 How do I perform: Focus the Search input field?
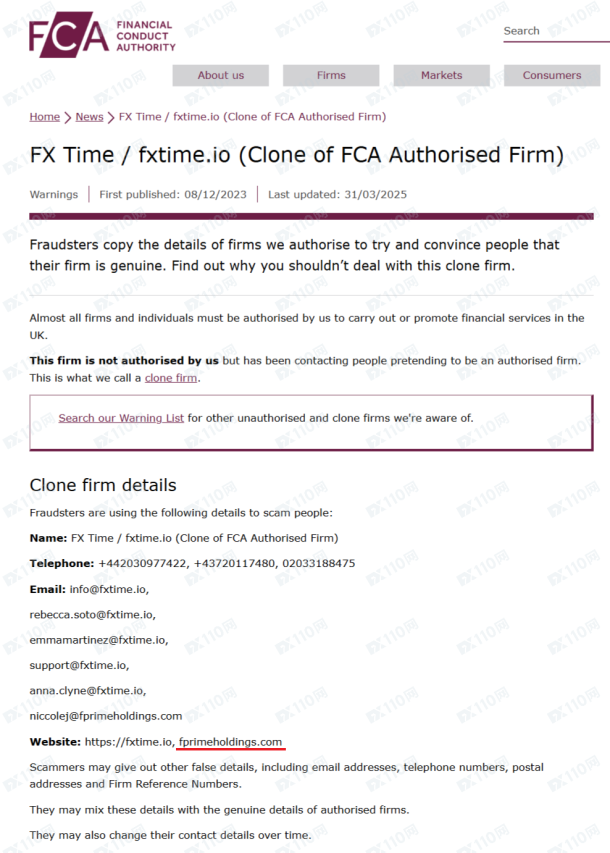point(556,31)
